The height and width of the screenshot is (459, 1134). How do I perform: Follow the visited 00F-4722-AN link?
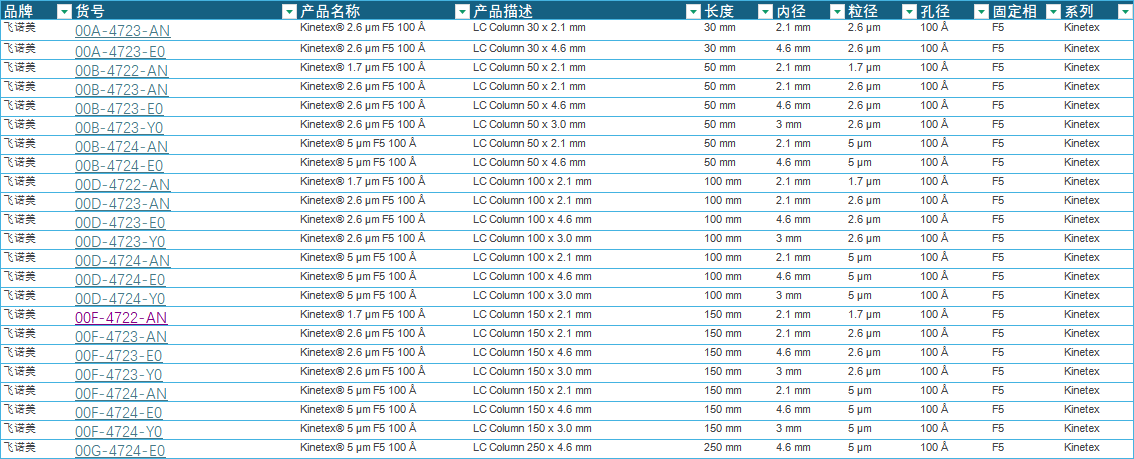tap(121, 317)
